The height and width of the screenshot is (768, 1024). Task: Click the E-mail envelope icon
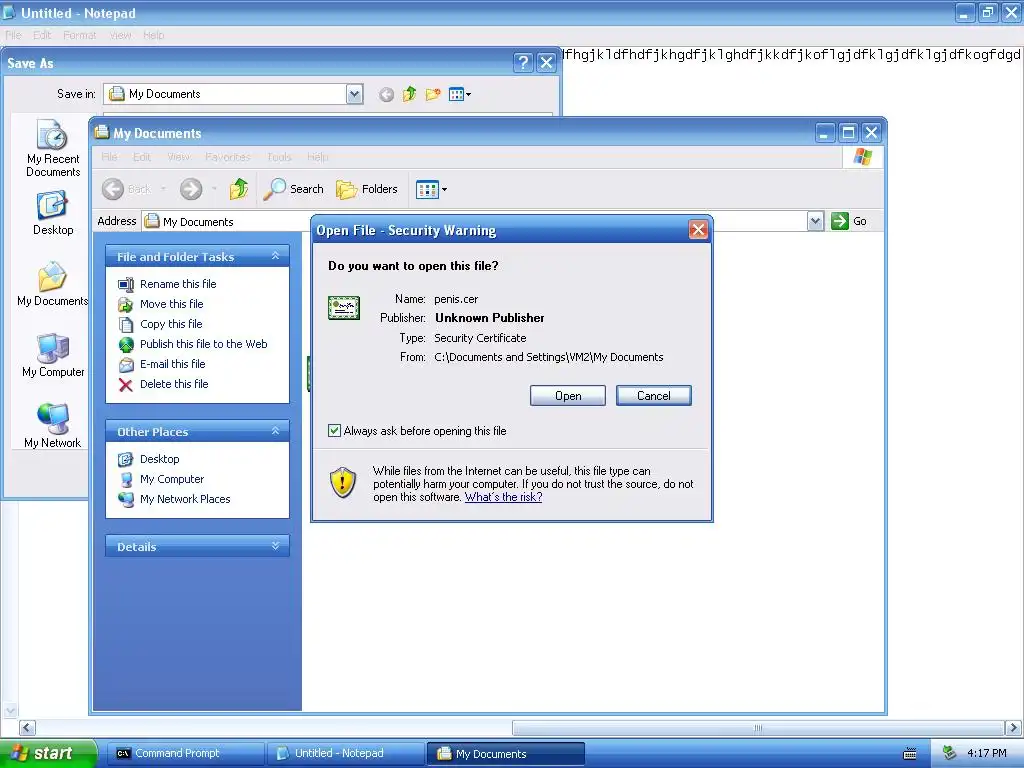point(125,364)
